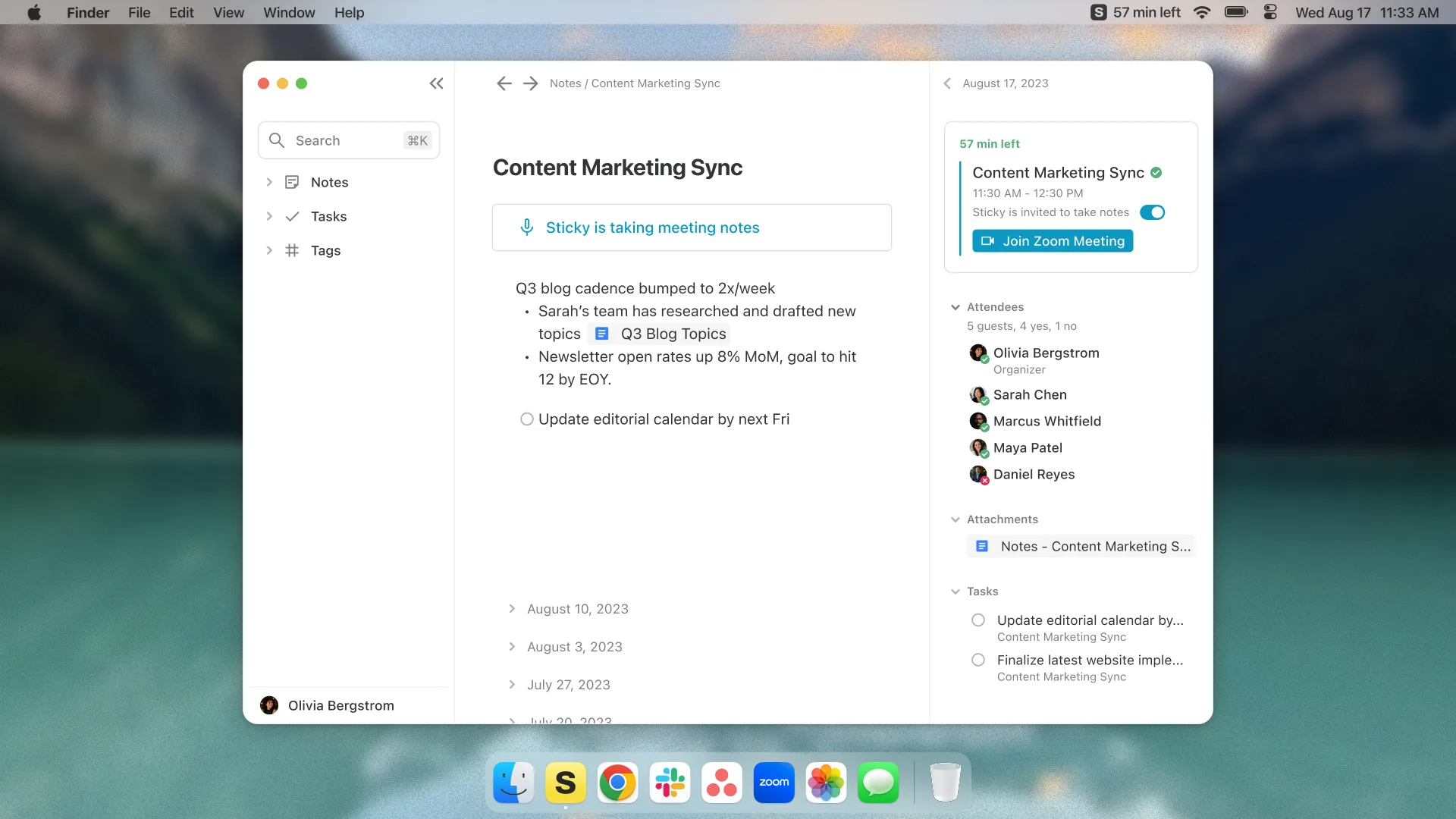
Task: Click the search magnifier icon
Action: pyautogui.click(x=277, y=140)
